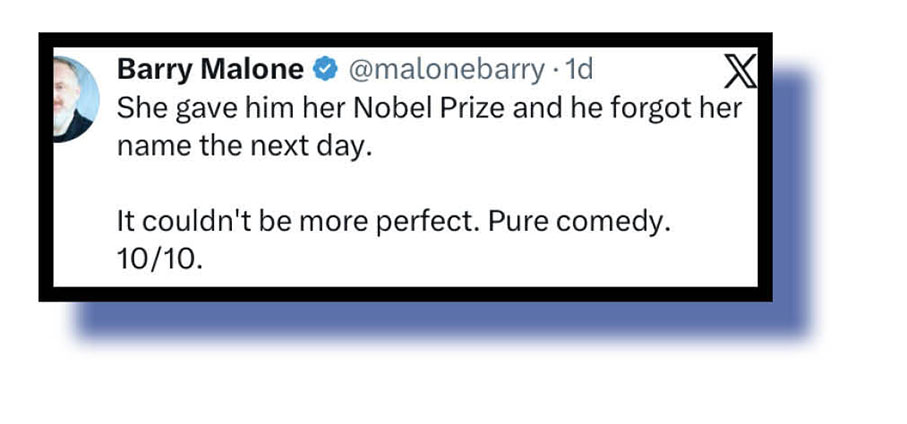Open Barry Malone's profile avatar
Image resolution: width=907 pixels, height=424 pixels.
[76, 97]
